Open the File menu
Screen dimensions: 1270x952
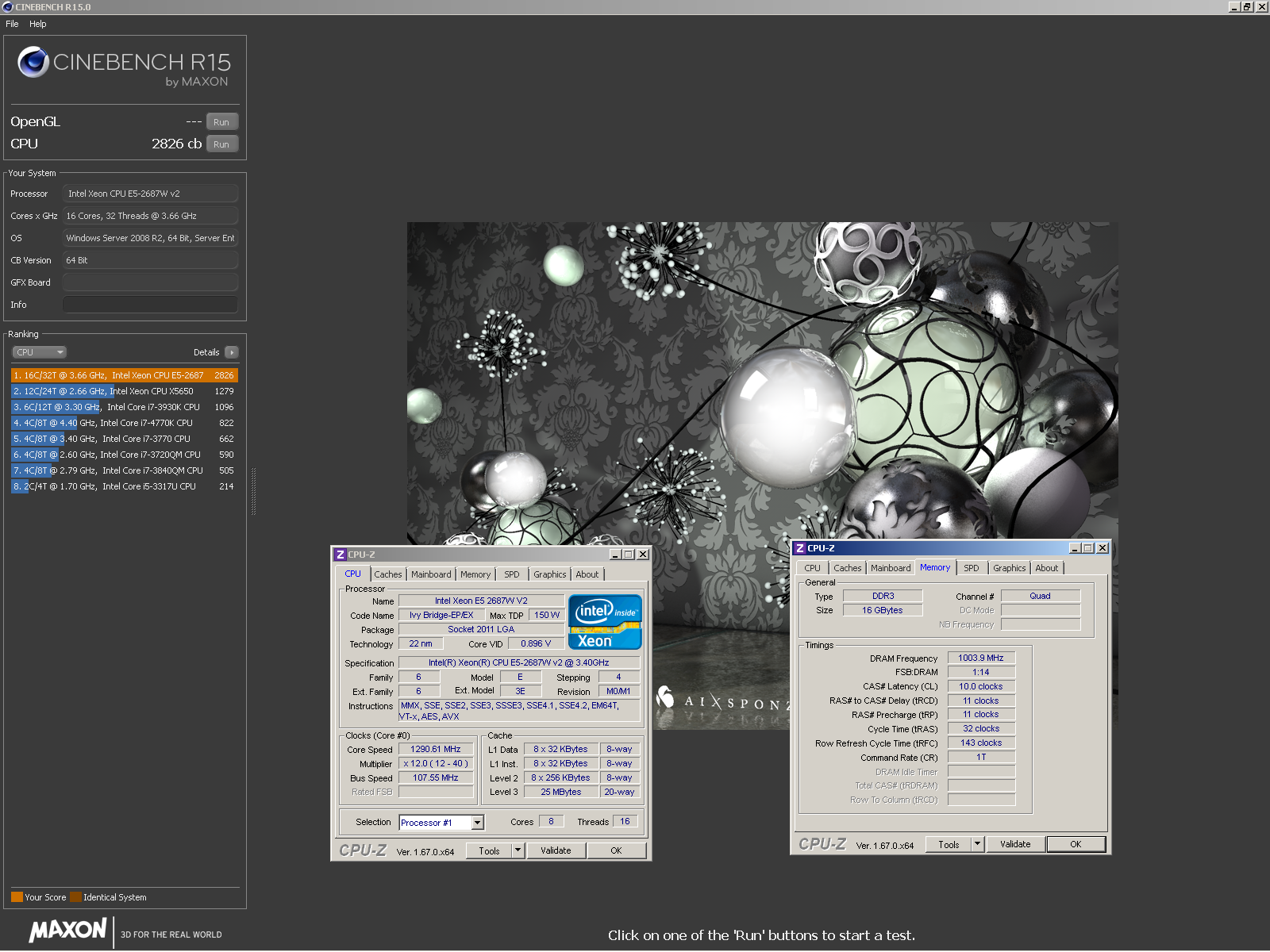pos(12,24)
